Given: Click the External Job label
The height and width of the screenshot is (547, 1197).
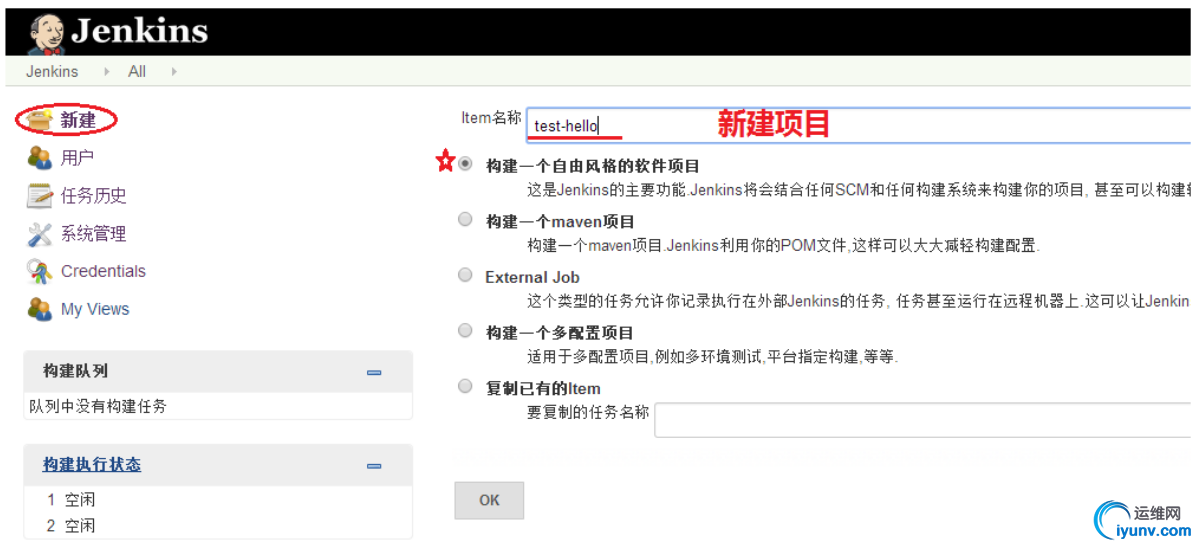Looking at the screenshot, I should pyautogui.click(x=532, y=277).
